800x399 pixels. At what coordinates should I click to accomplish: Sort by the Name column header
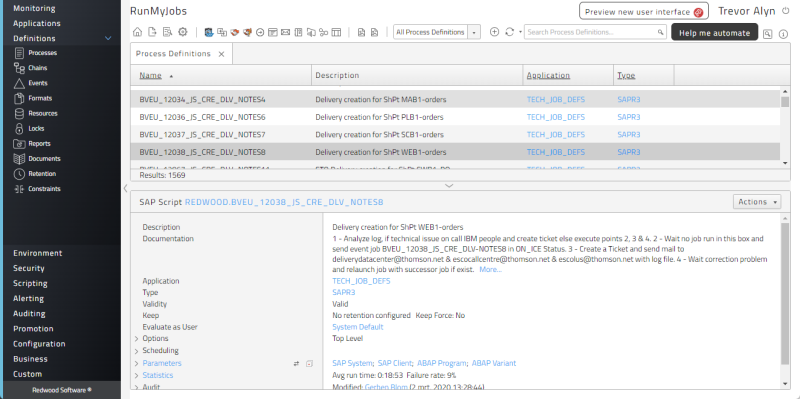(151, 76)
